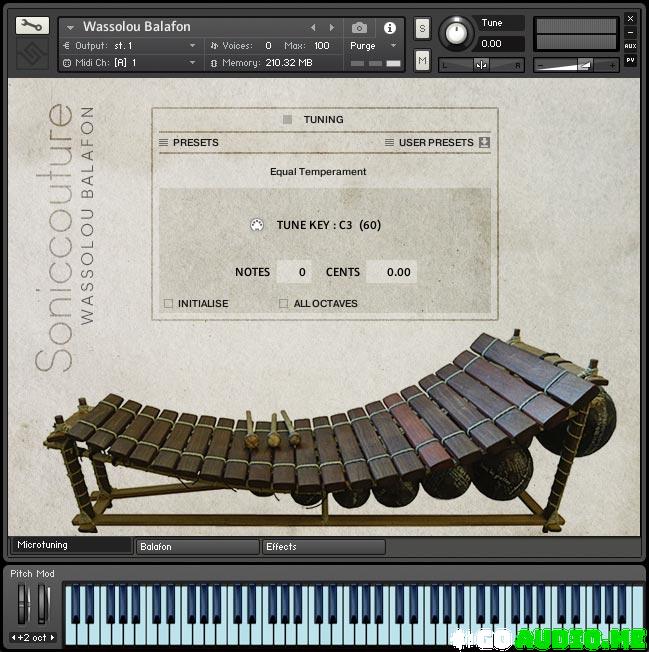Click the TUNE KEY : C3 (60) label

click(329, 225)
